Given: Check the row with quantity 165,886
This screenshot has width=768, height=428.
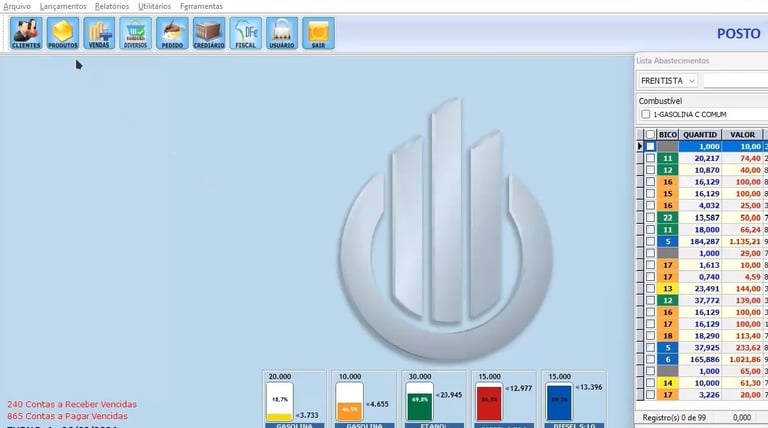Looking at the screenshot, I should tap(650, 359).
